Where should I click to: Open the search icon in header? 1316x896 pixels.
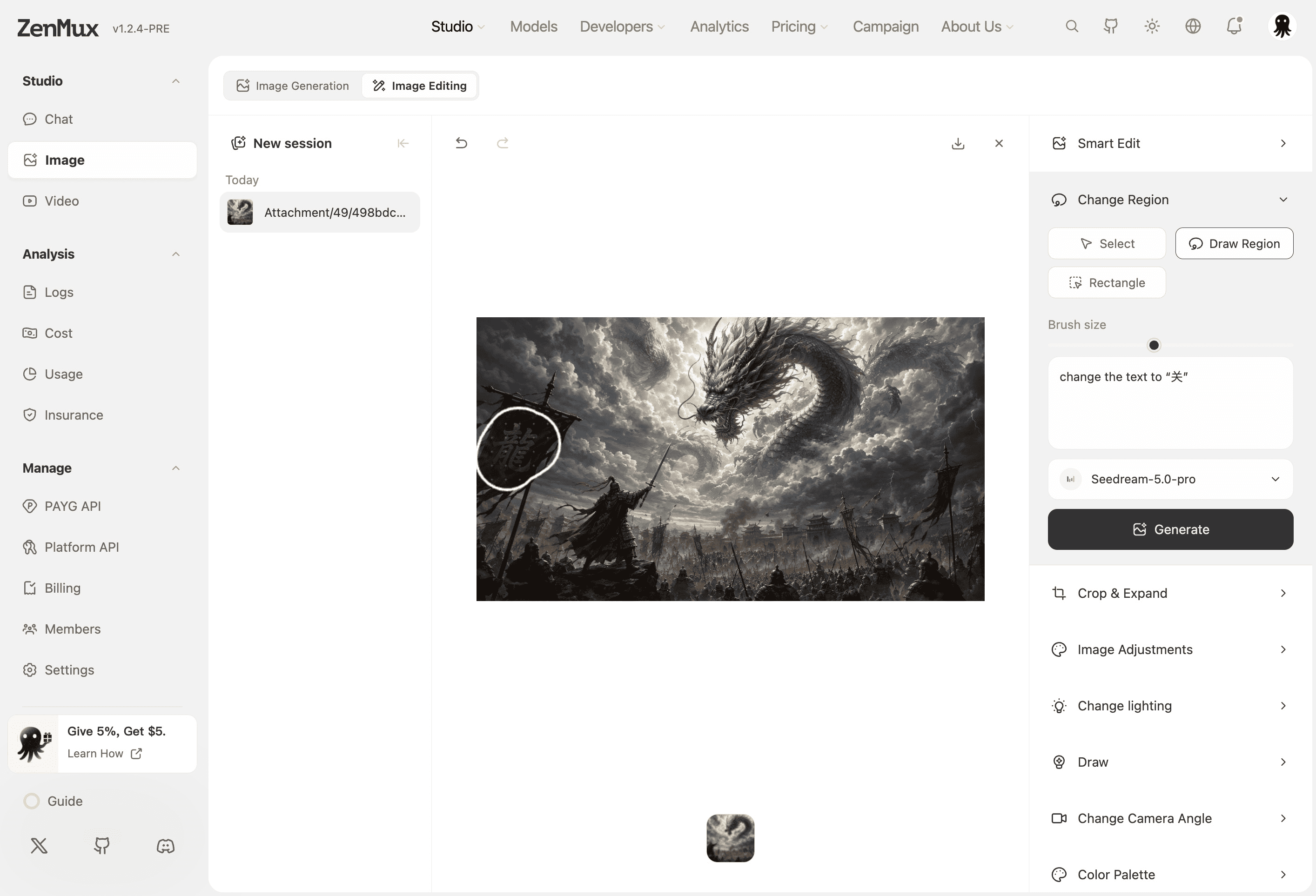(1071, 26)
